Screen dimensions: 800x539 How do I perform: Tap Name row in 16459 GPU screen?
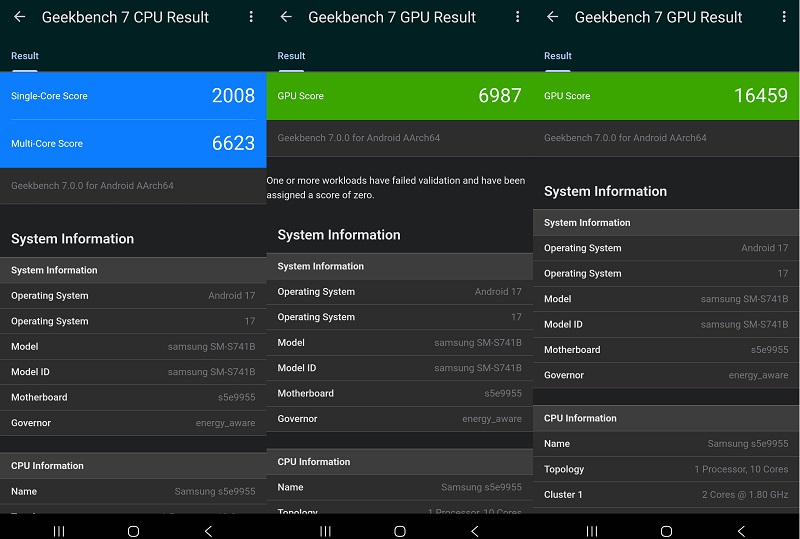pos(666,444)
